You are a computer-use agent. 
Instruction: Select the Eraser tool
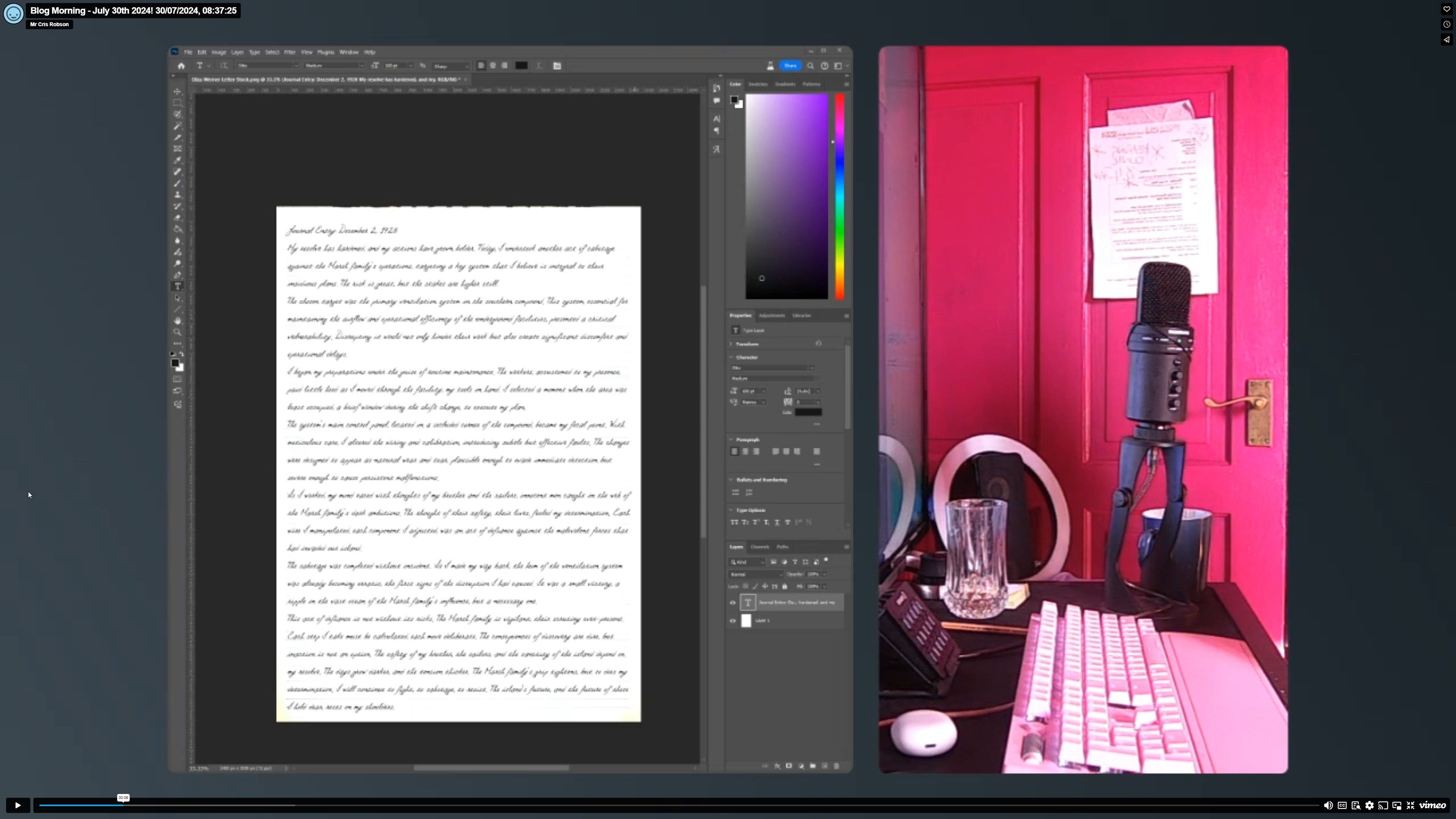[x=177, y=218]
